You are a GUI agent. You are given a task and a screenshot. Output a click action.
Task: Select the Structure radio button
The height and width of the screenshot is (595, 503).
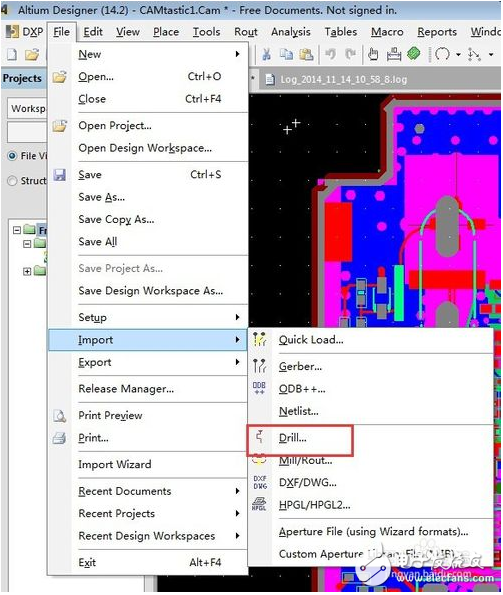(x=13, y=181)
